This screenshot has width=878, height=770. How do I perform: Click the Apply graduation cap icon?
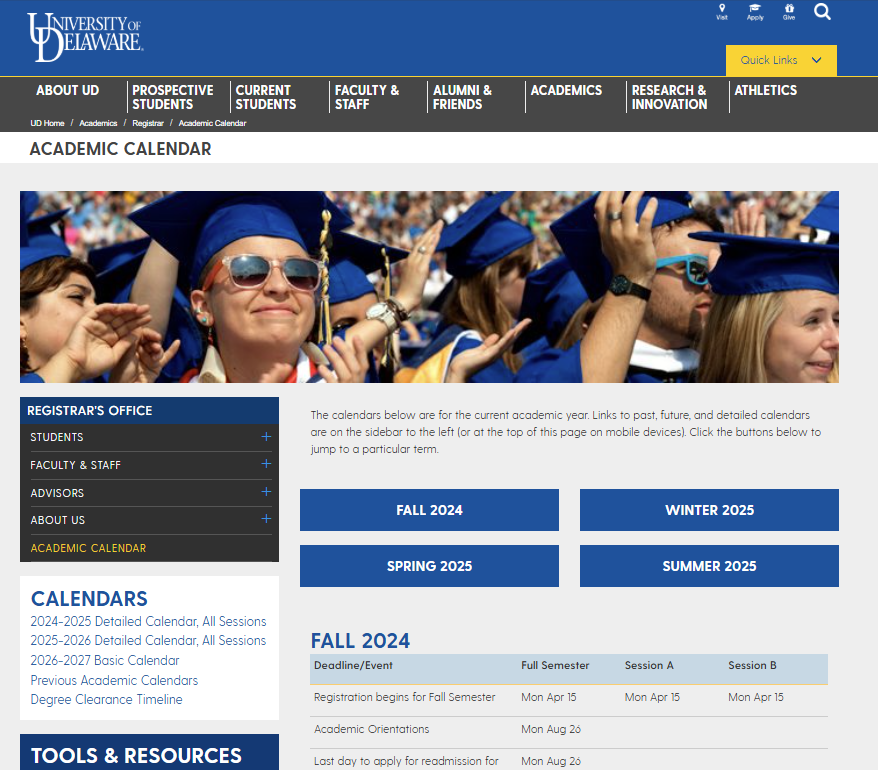[755, 11]
